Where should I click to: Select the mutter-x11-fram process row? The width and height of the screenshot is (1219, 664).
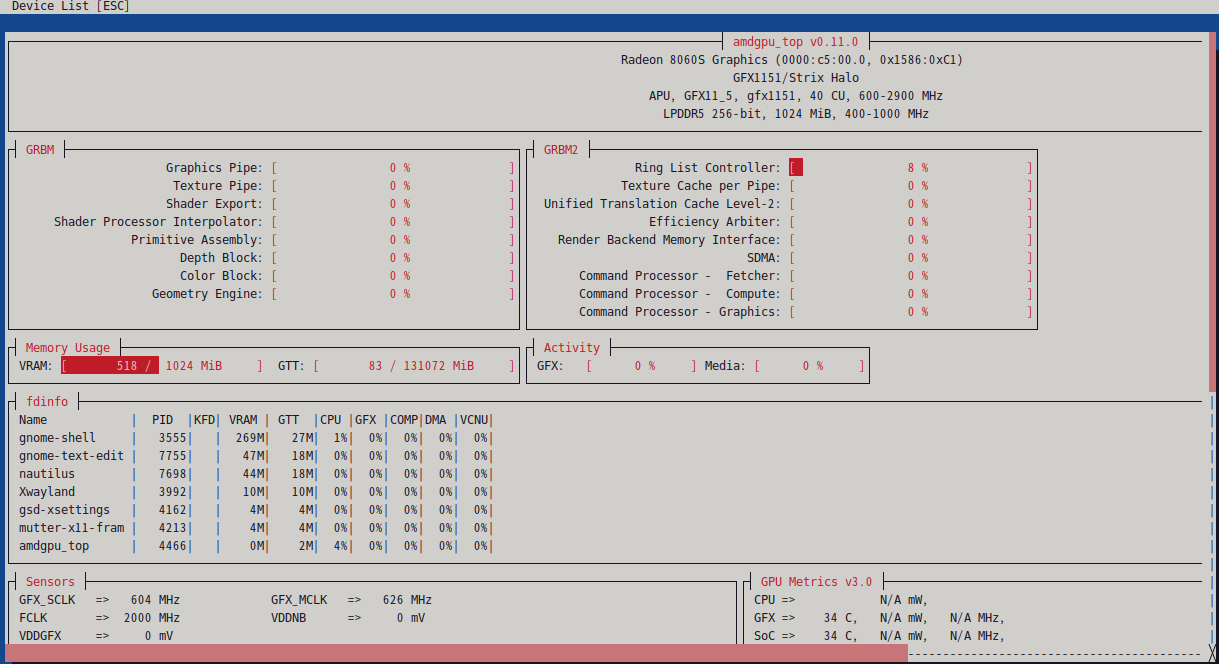point(255,528)
